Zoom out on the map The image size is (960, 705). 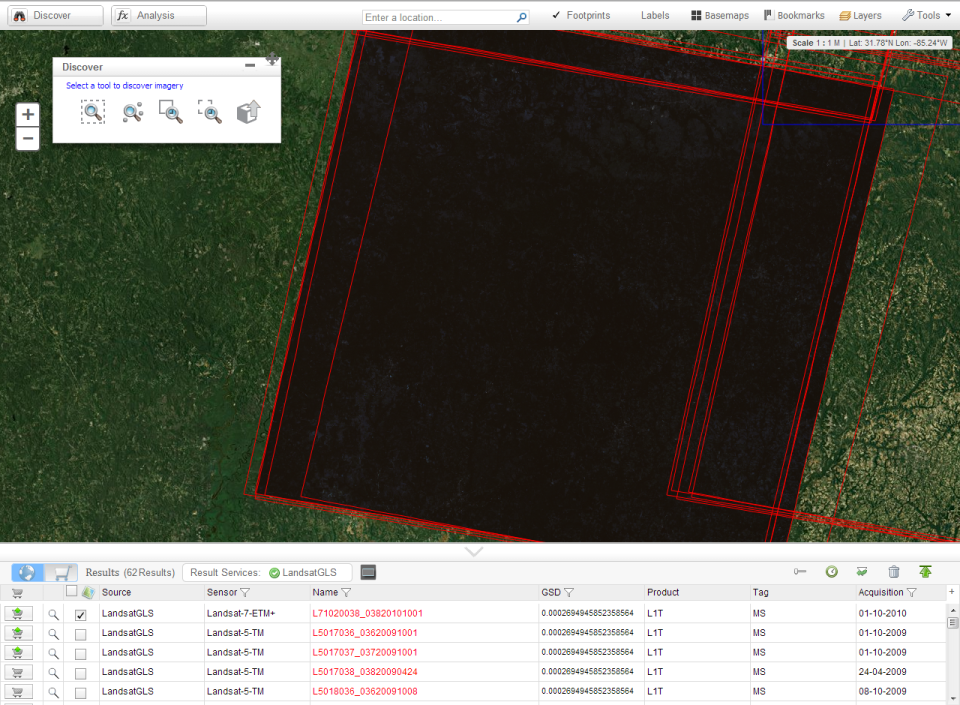tap(28, 138)
